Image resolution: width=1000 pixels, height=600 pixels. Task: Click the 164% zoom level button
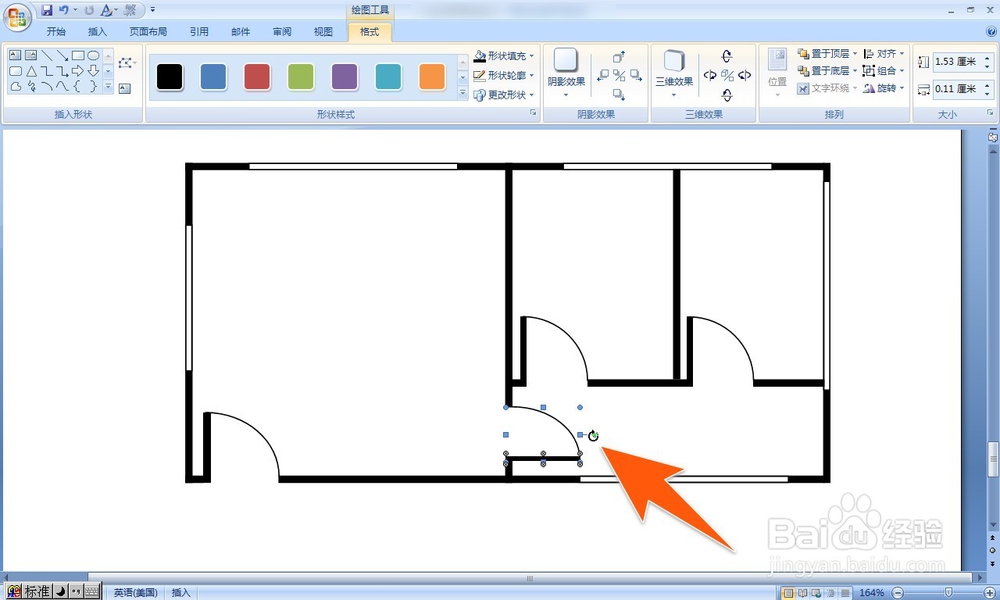click(x=871, y=593)
